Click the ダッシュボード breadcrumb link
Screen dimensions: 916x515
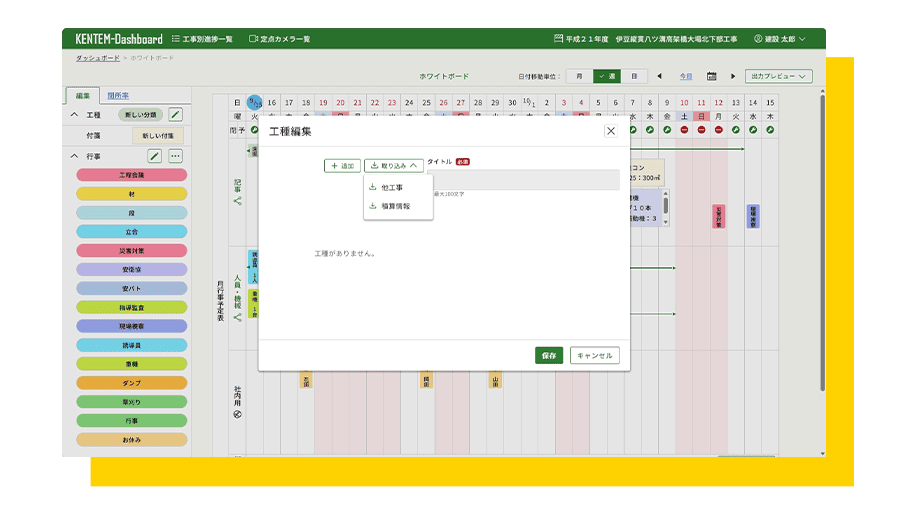click(x=98, y=58)
